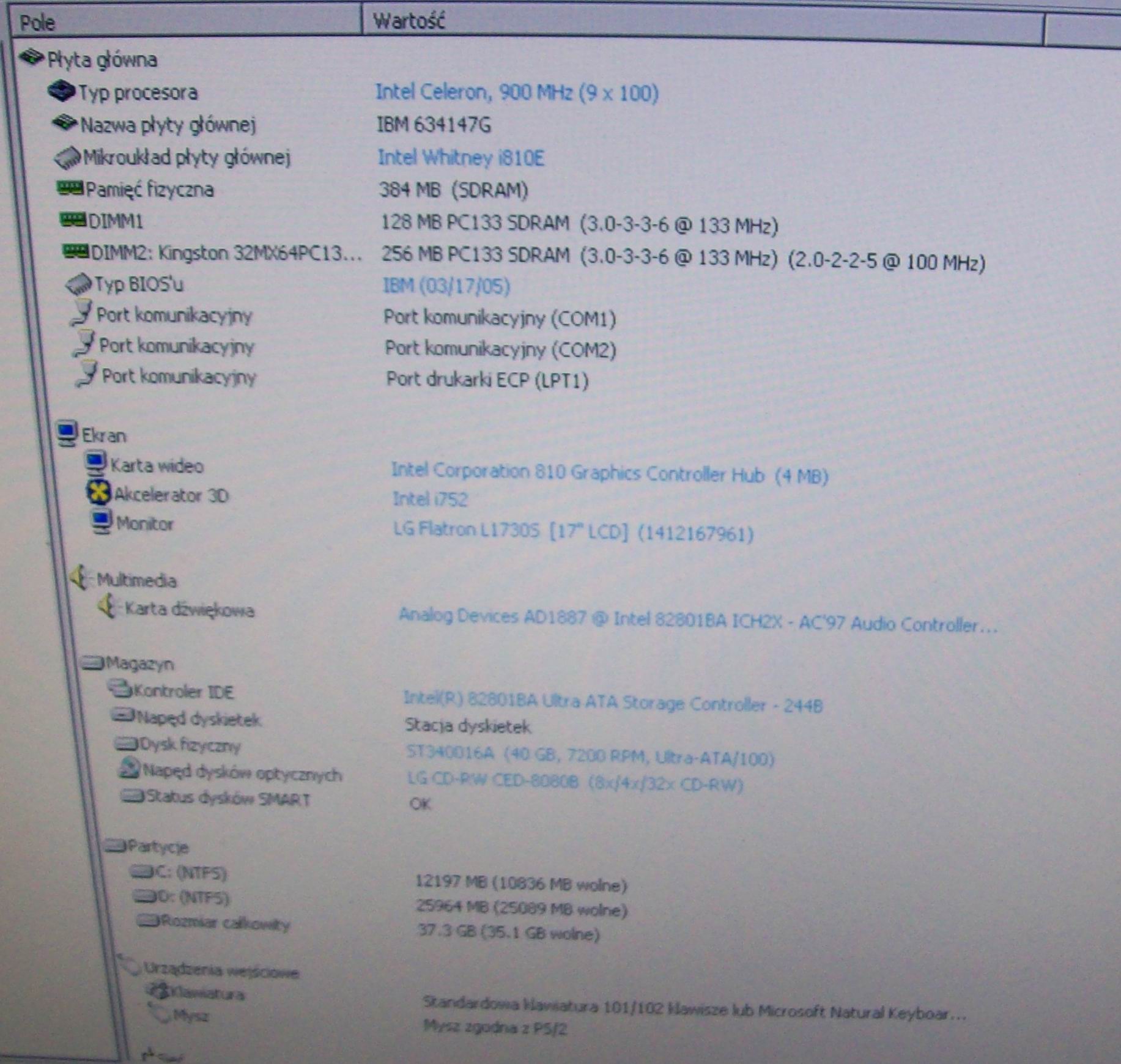Select the Stacja dyskietek value
This screenshot has width=1121, height=1064.
468,726
